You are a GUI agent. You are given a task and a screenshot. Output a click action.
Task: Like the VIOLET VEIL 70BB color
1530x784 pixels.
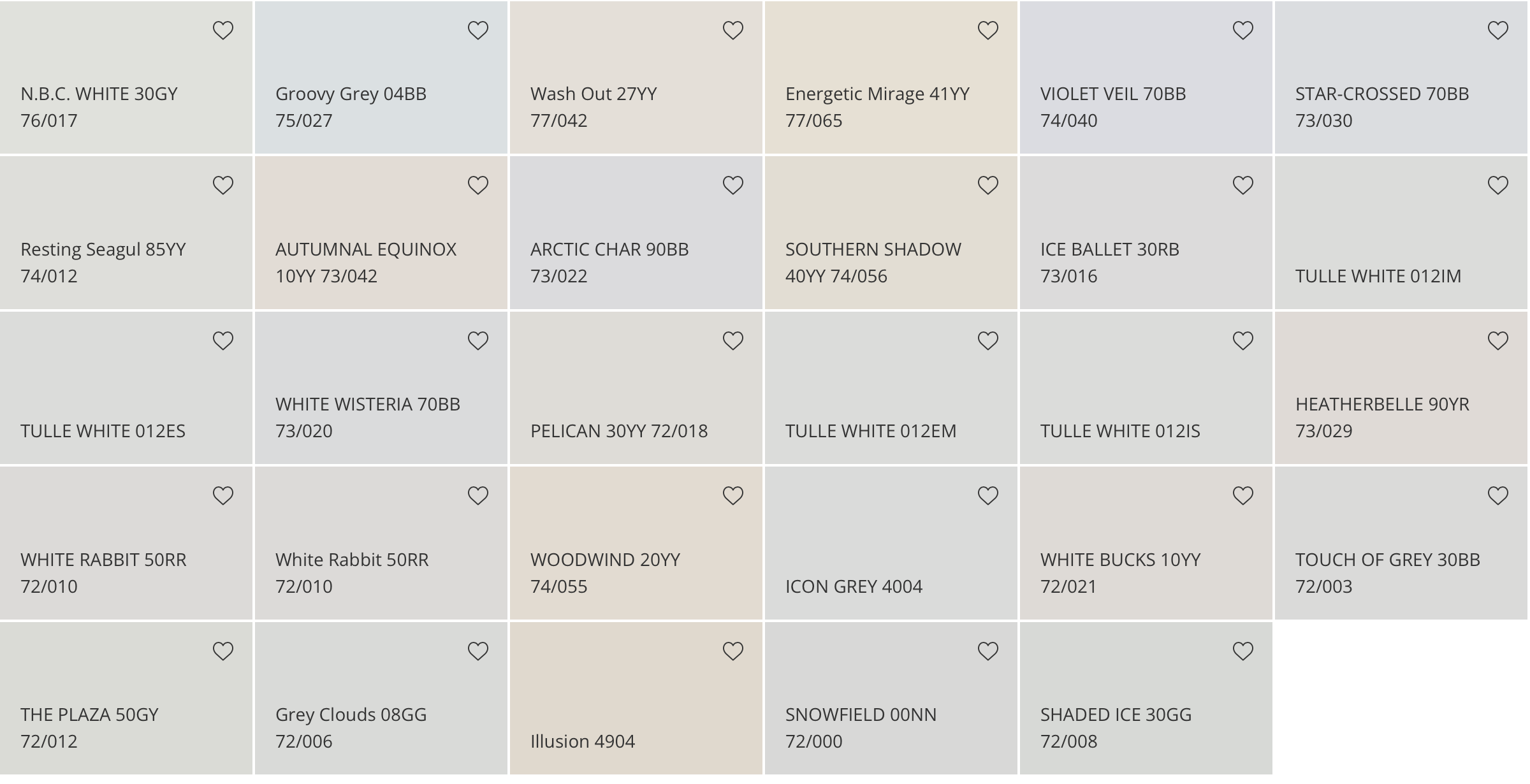point(1242,30)
